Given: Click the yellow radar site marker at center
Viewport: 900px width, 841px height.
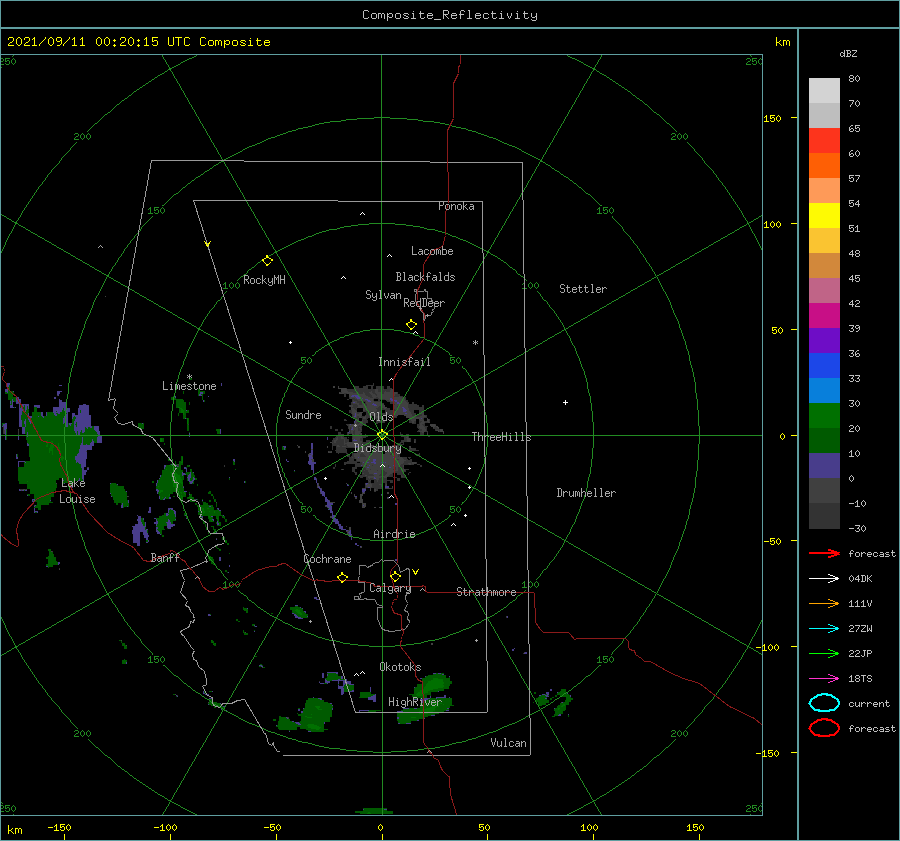Looking at the screenshot, I should 382,435.
